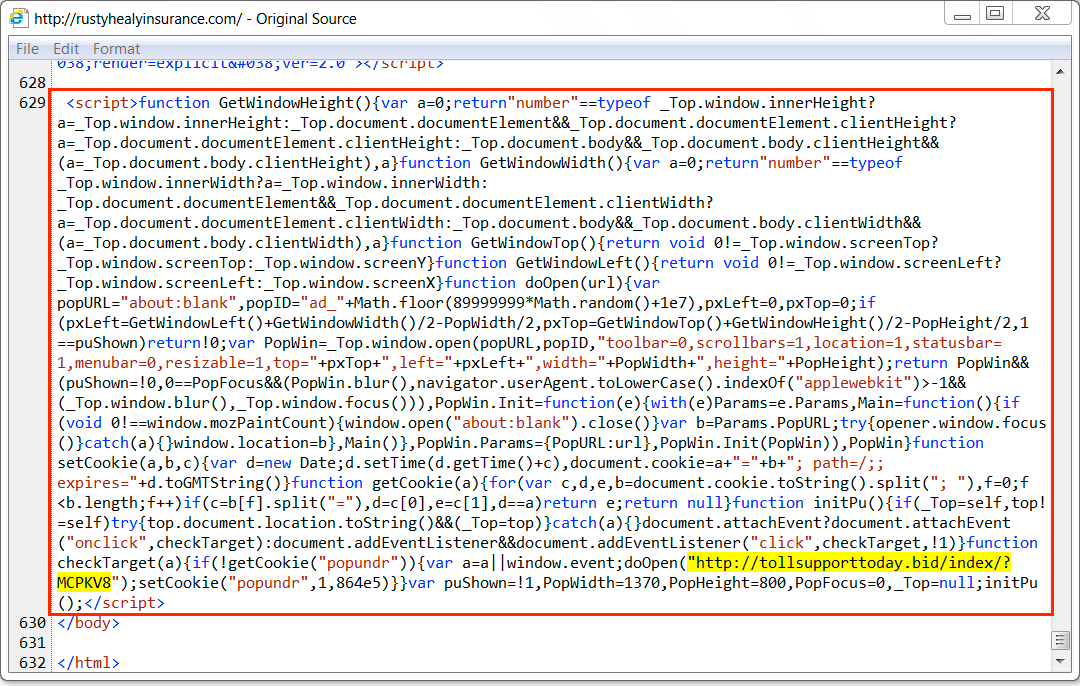
Task: Click the scrollbar down arrow
Action: (x=1060, y=661)
